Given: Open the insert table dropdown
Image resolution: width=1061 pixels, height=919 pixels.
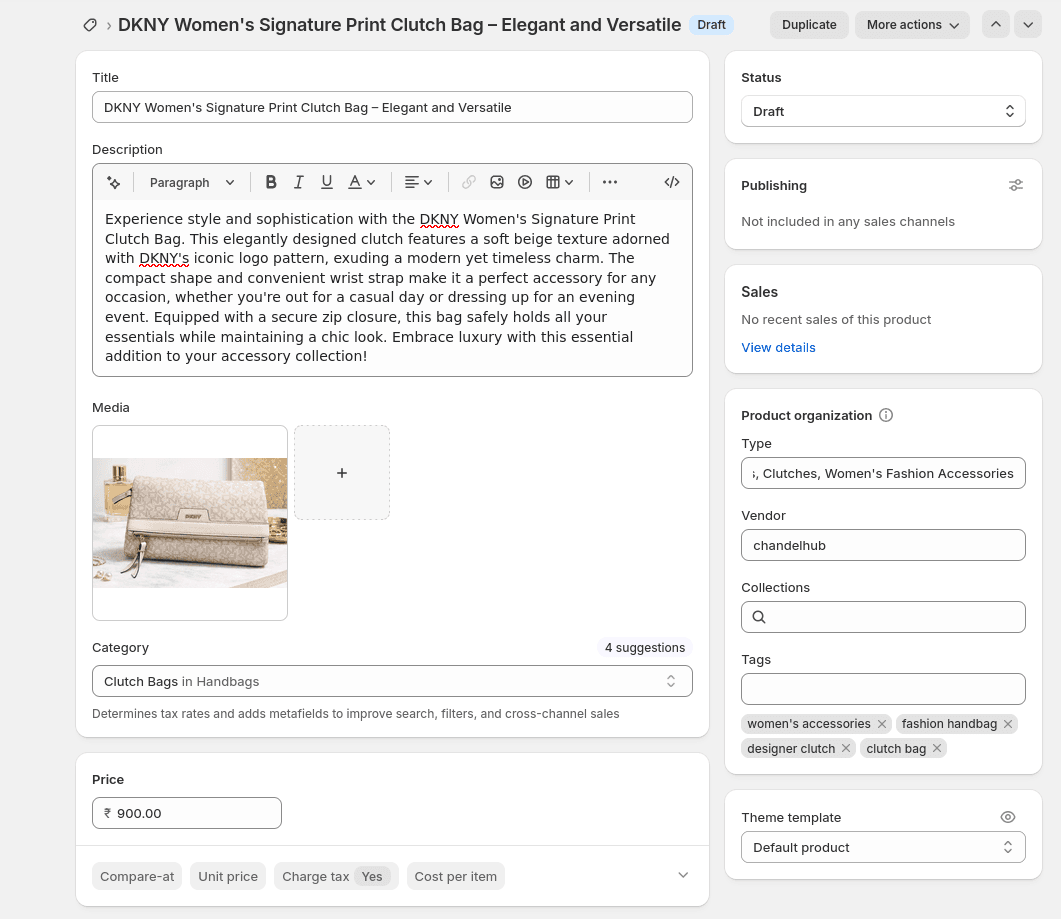Looking at the screenshot, I should click(x=560, y=182).
